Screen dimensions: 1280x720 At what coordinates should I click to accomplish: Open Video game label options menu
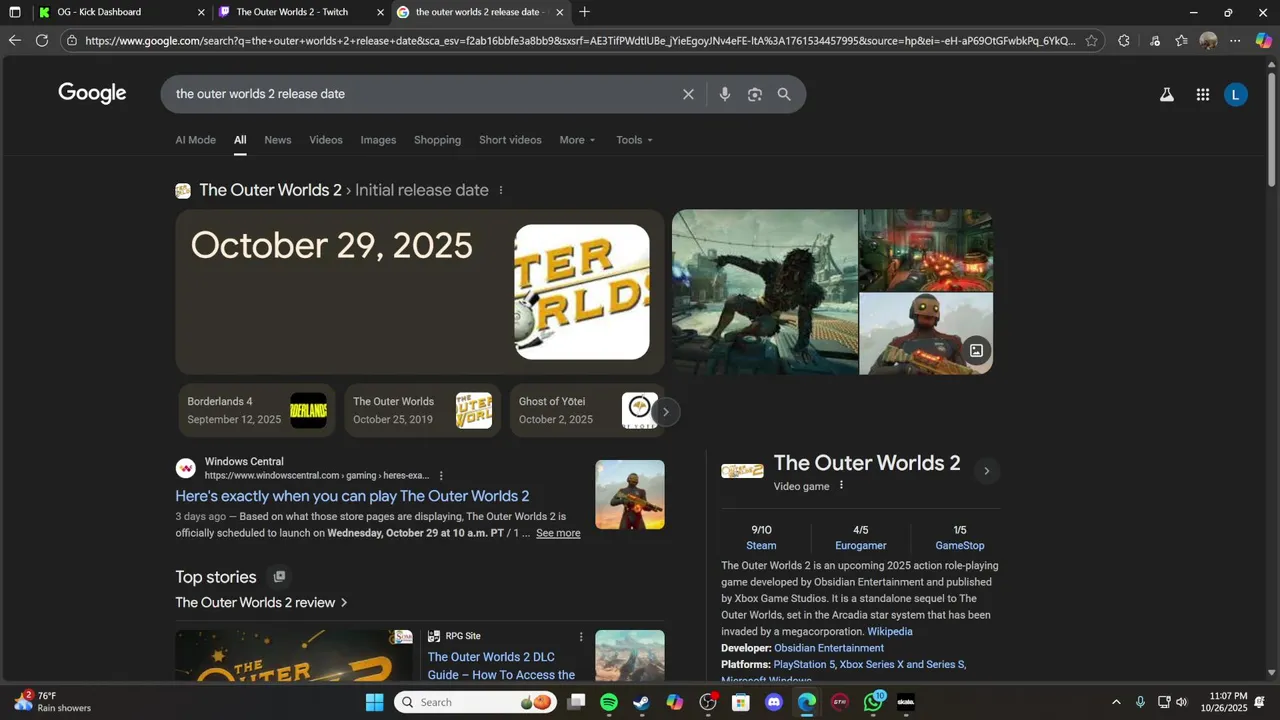point(841,485)
